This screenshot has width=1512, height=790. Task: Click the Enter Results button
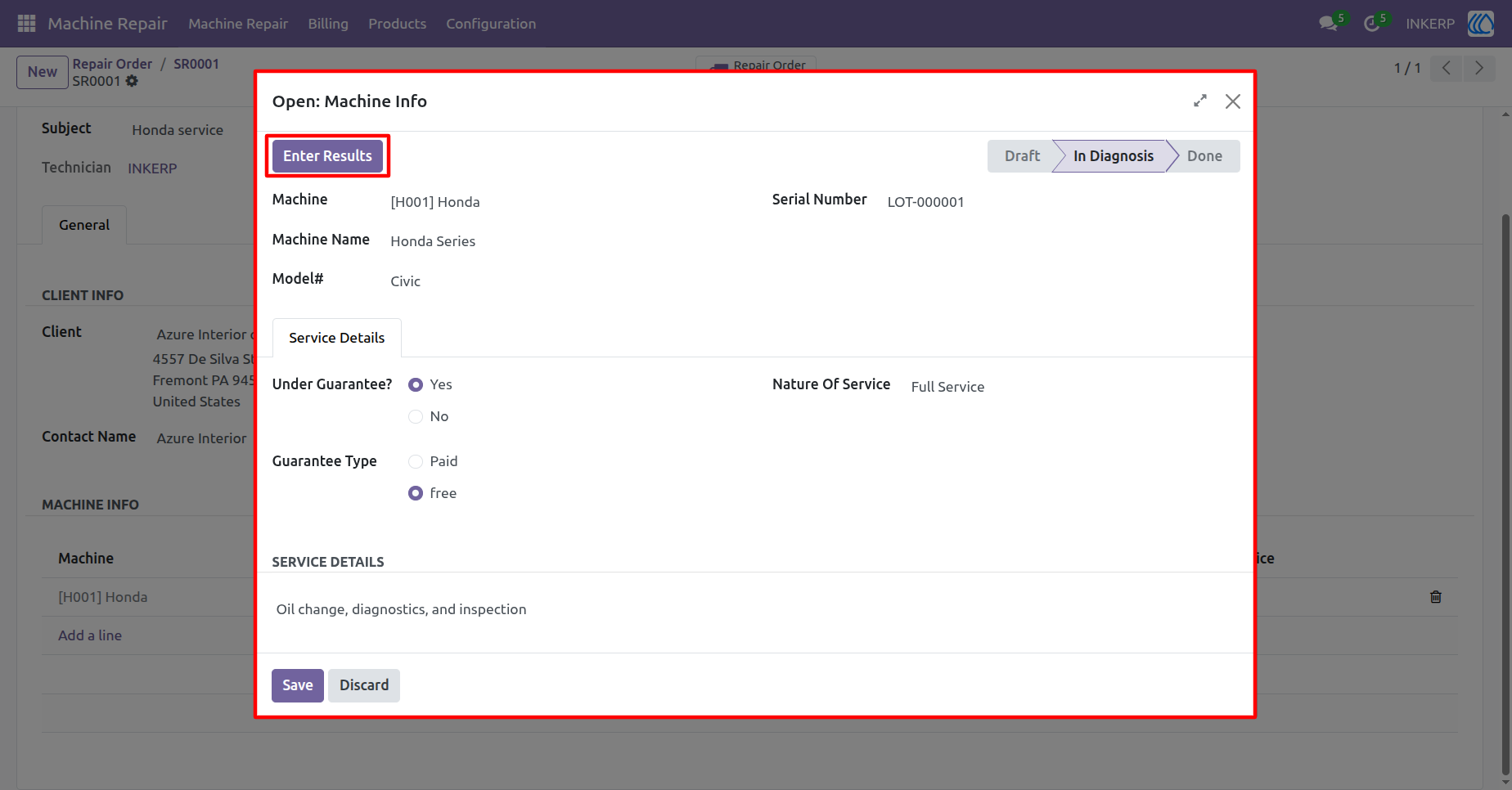click(x=327, y=155)
